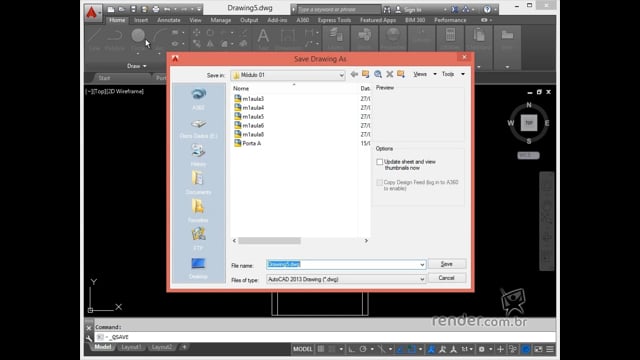Create a new folder with the toolbar icon
Image resolution: width=640 pixels, height=360 pixels.
[401, 74]
